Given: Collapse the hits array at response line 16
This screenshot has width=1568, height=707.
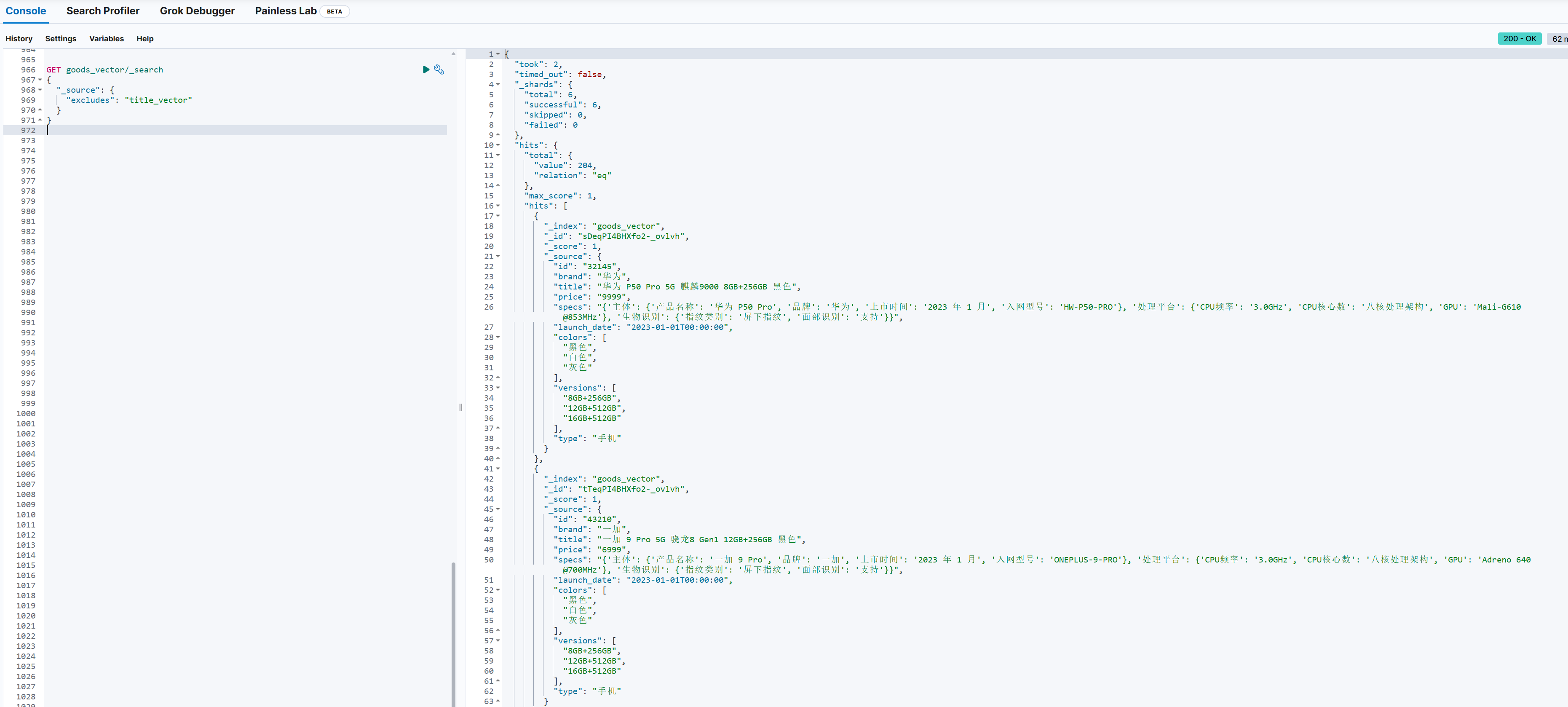Looking at the screenshot, I should click(498, 206).
